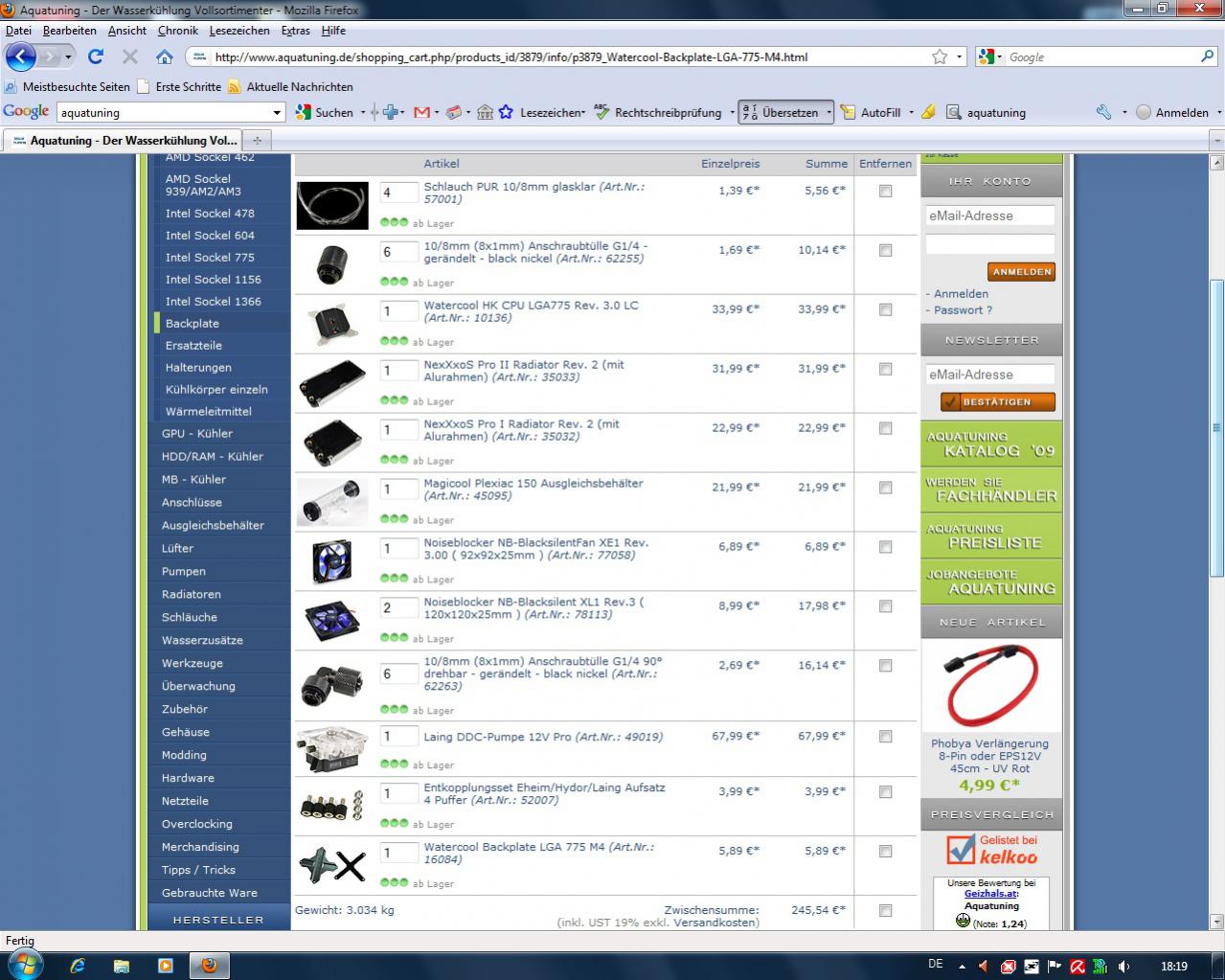Viewport: 1225px width, 980px height.
Task: Tick remove checkbox for Noiseblocker XE1 fan
Action: (885, 547)
